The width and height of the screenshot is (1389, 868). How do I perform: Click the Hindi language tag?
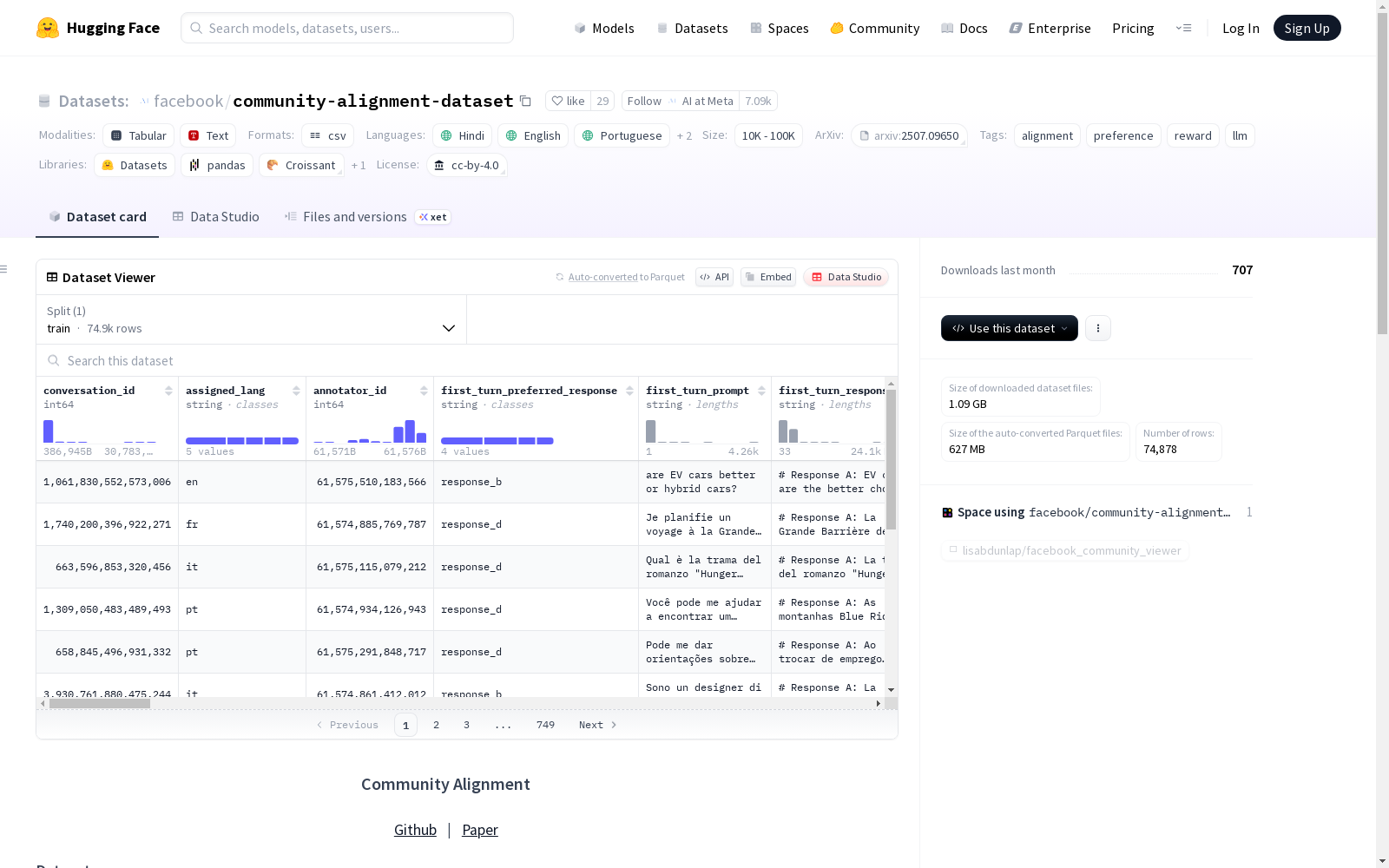click(x=463, y=135)
